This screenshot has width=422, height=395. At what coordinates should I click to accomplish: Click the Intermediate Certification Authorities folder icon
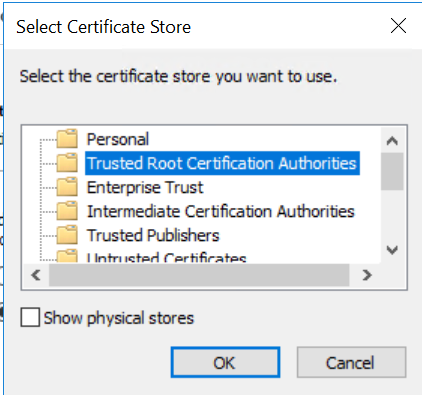(x=67, y=211)
